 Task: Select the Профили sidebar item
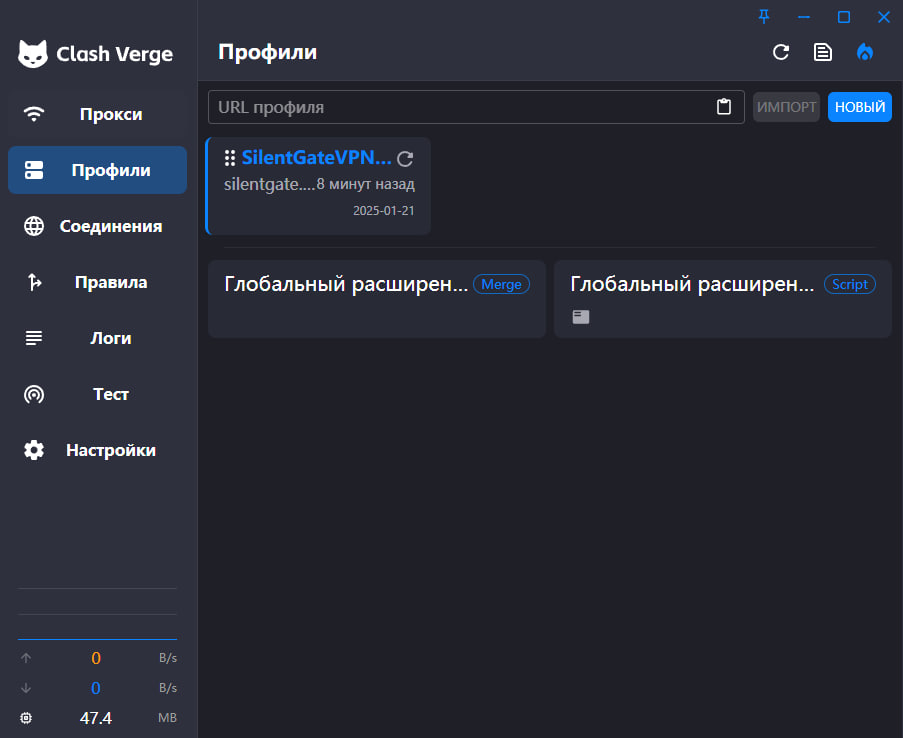(x=97, y=170)
